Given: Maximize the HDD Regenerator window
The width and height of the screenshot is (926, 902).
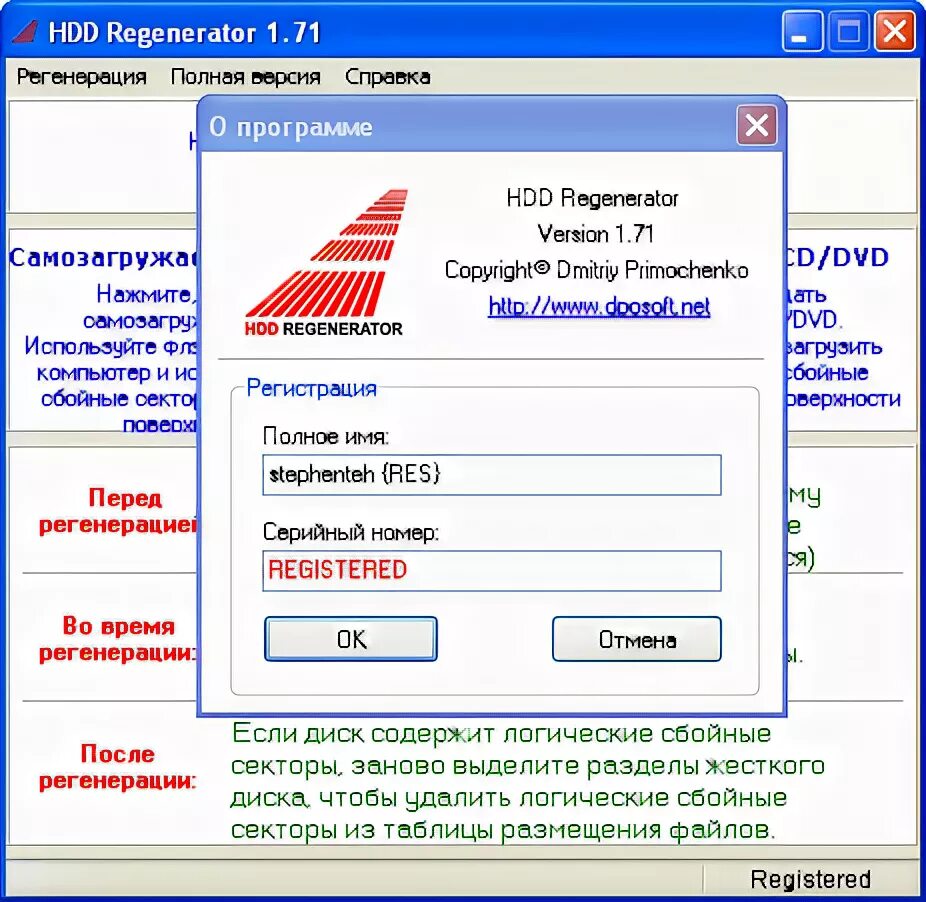Looking at the screenshot, I should coord(848,31).
